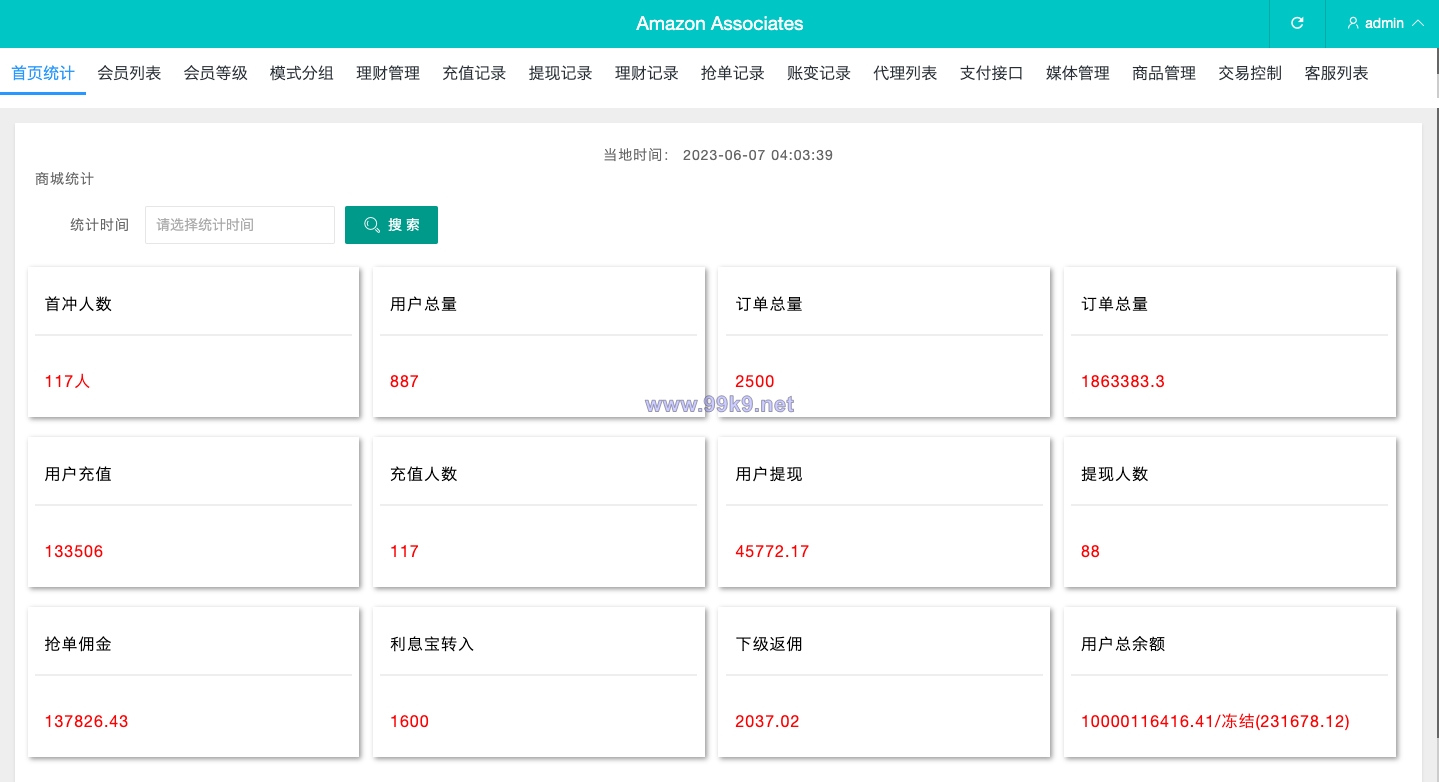The height and width of the screenshot is (782, 1439).
Task: Click the local time 2023-06-07 04:03:39
Action: pos(758,155)
